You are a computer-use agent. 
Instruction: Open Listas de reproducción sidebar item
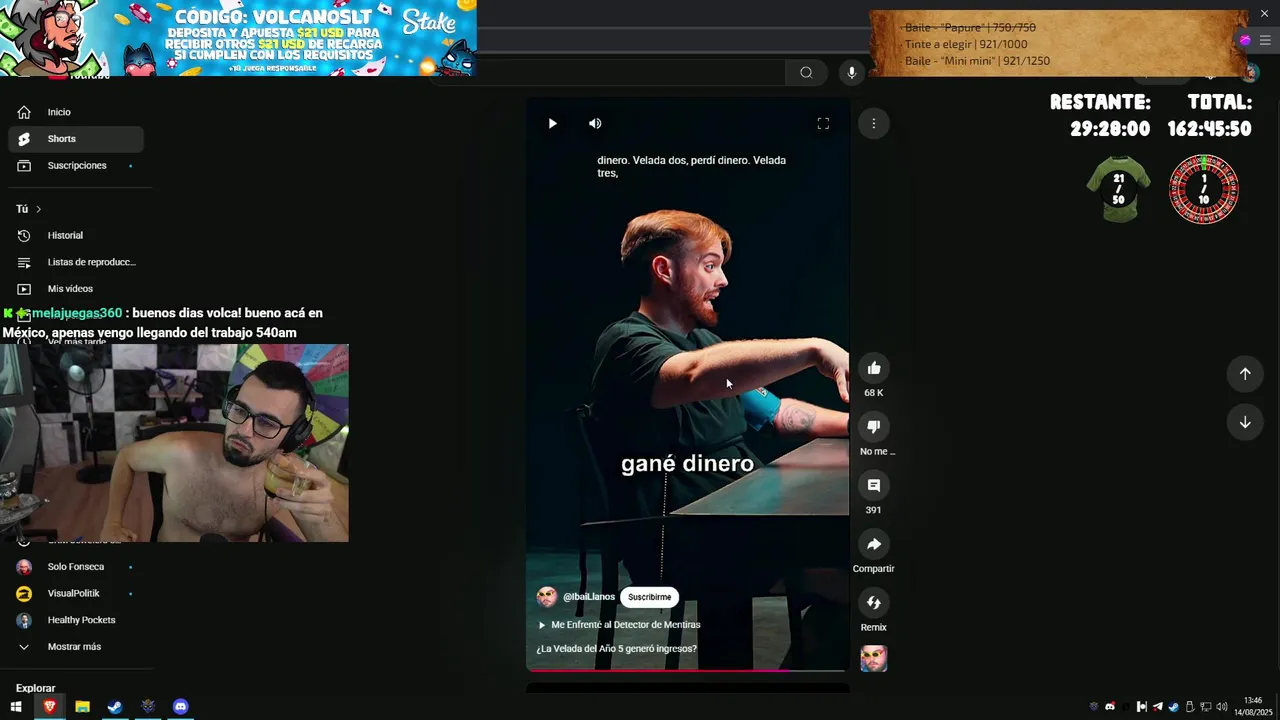click(75, 262)
